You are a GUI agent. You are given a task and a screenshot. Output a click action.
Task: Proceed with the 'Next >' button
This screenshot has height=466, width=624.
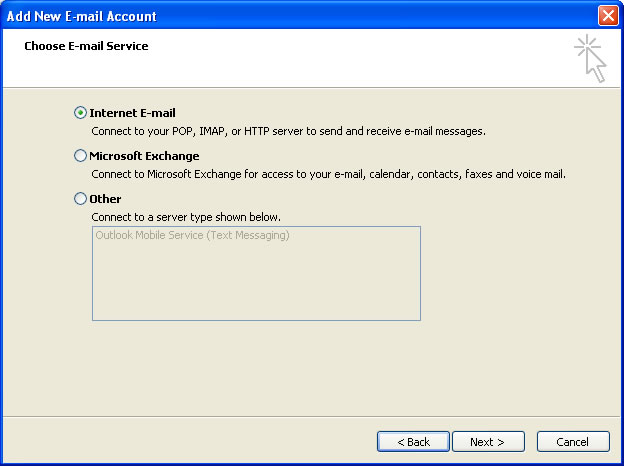487,441
